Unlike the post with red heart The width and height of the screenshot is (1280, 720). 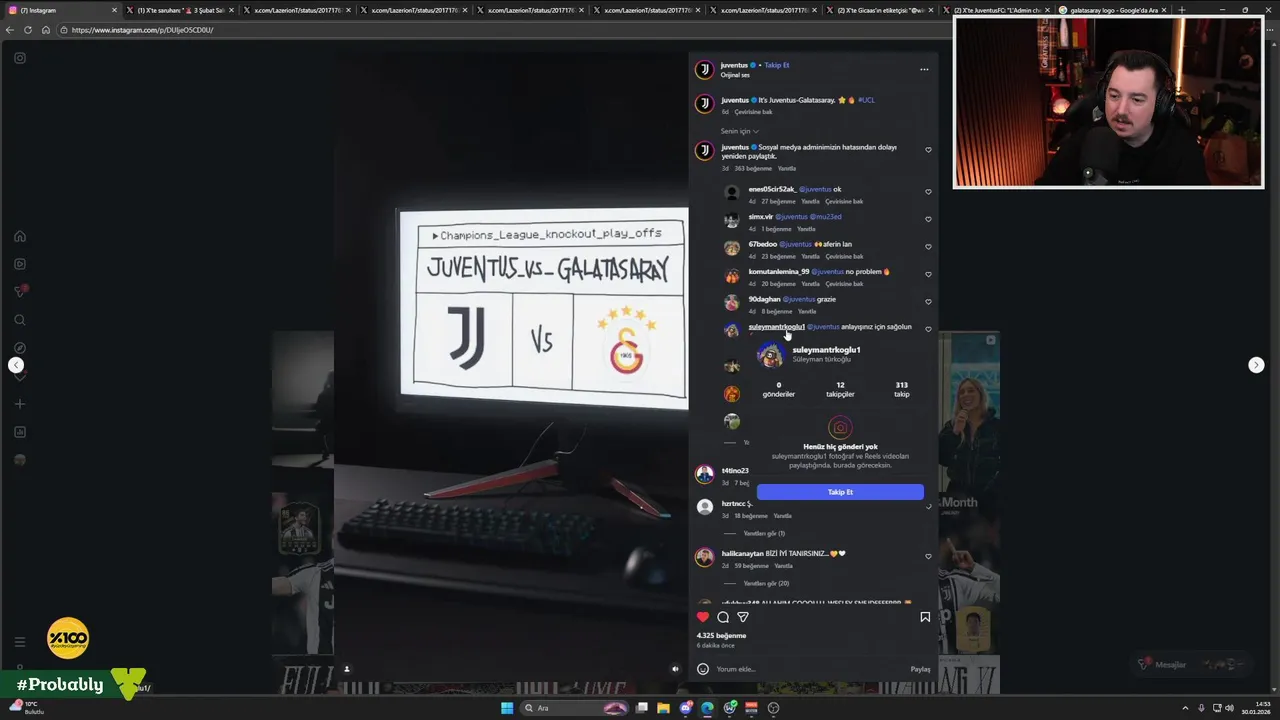tap(703, 617)
